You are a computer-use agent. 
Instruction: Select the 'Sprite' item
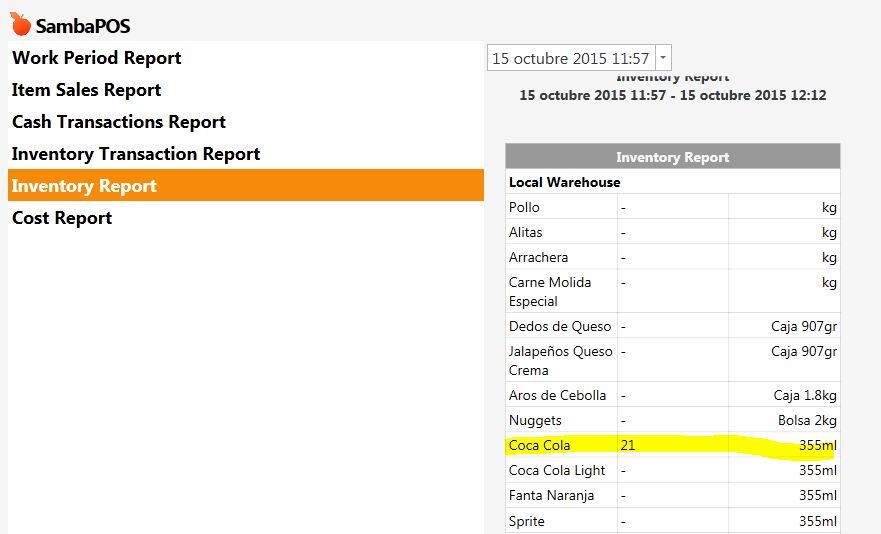(526, 521)
